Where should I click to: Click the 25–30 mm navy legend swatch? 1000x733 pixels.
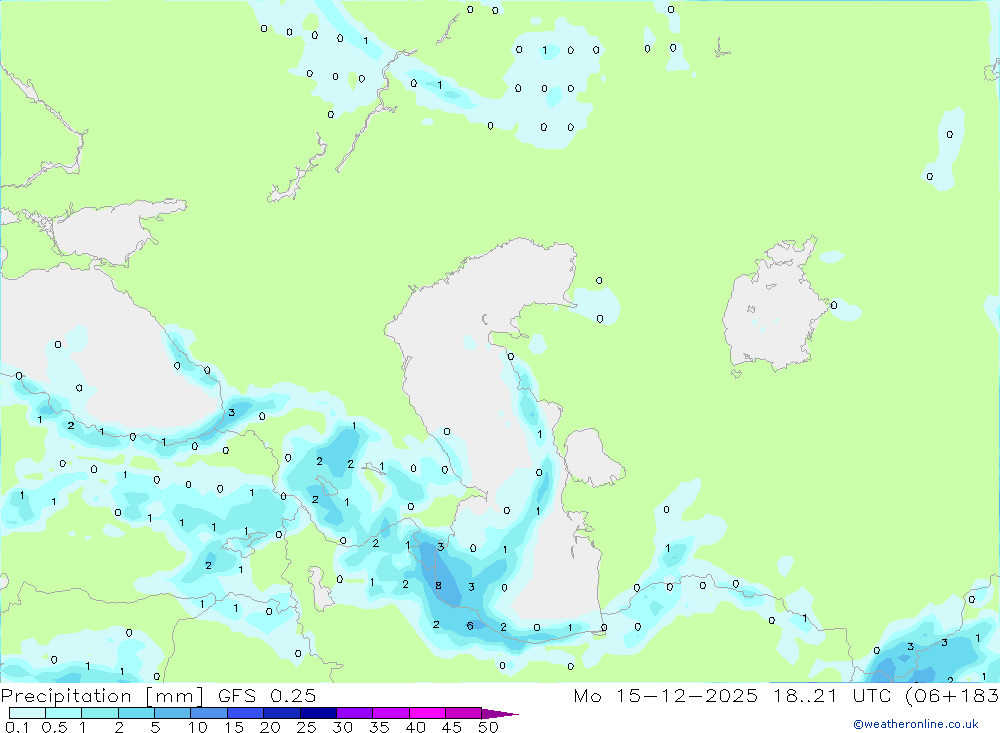[318, 713]
